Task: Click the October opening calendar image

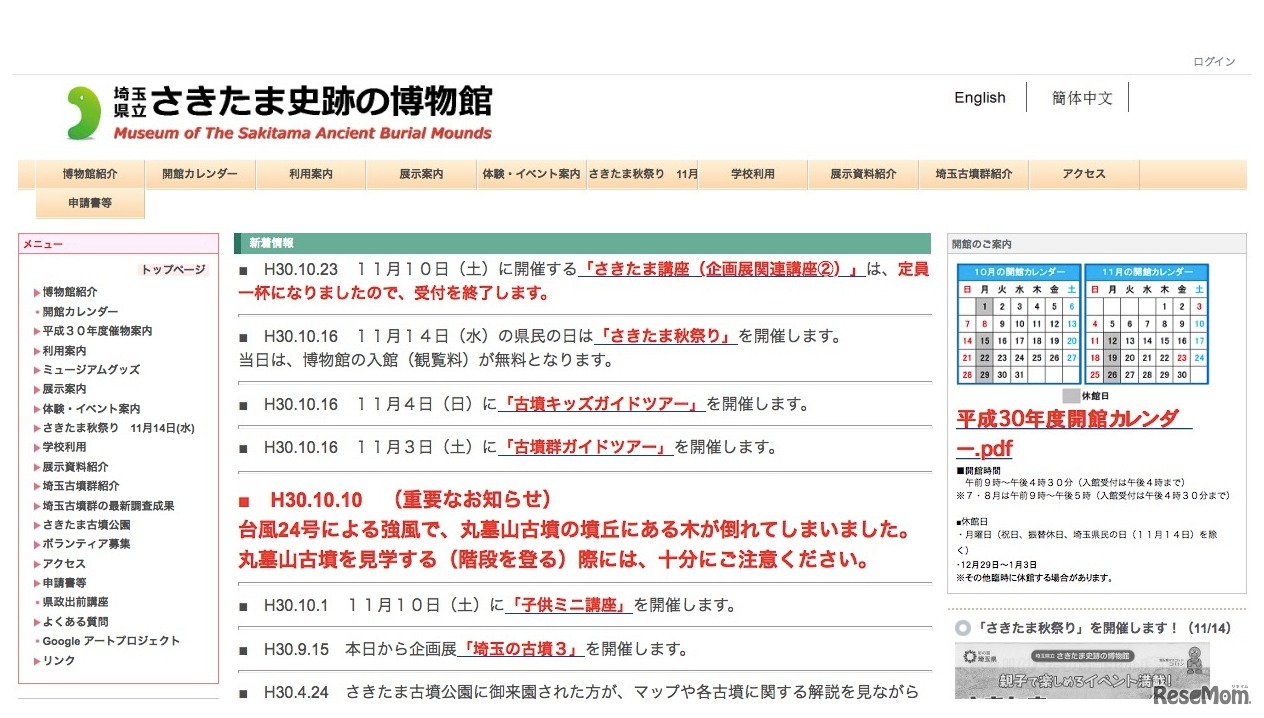Action: coord(1018,326)
